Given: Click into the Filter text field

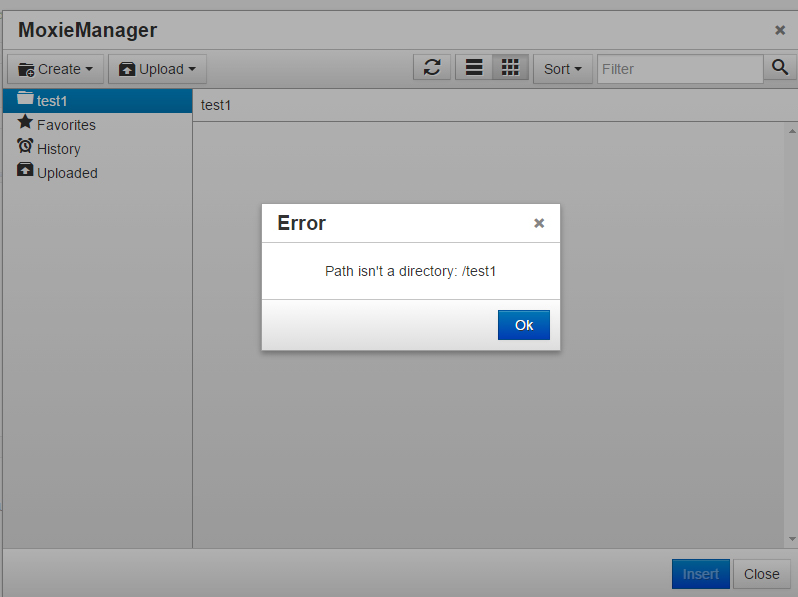Looking at the screenshot, I should pyautogui.click(x=680, y=69).
